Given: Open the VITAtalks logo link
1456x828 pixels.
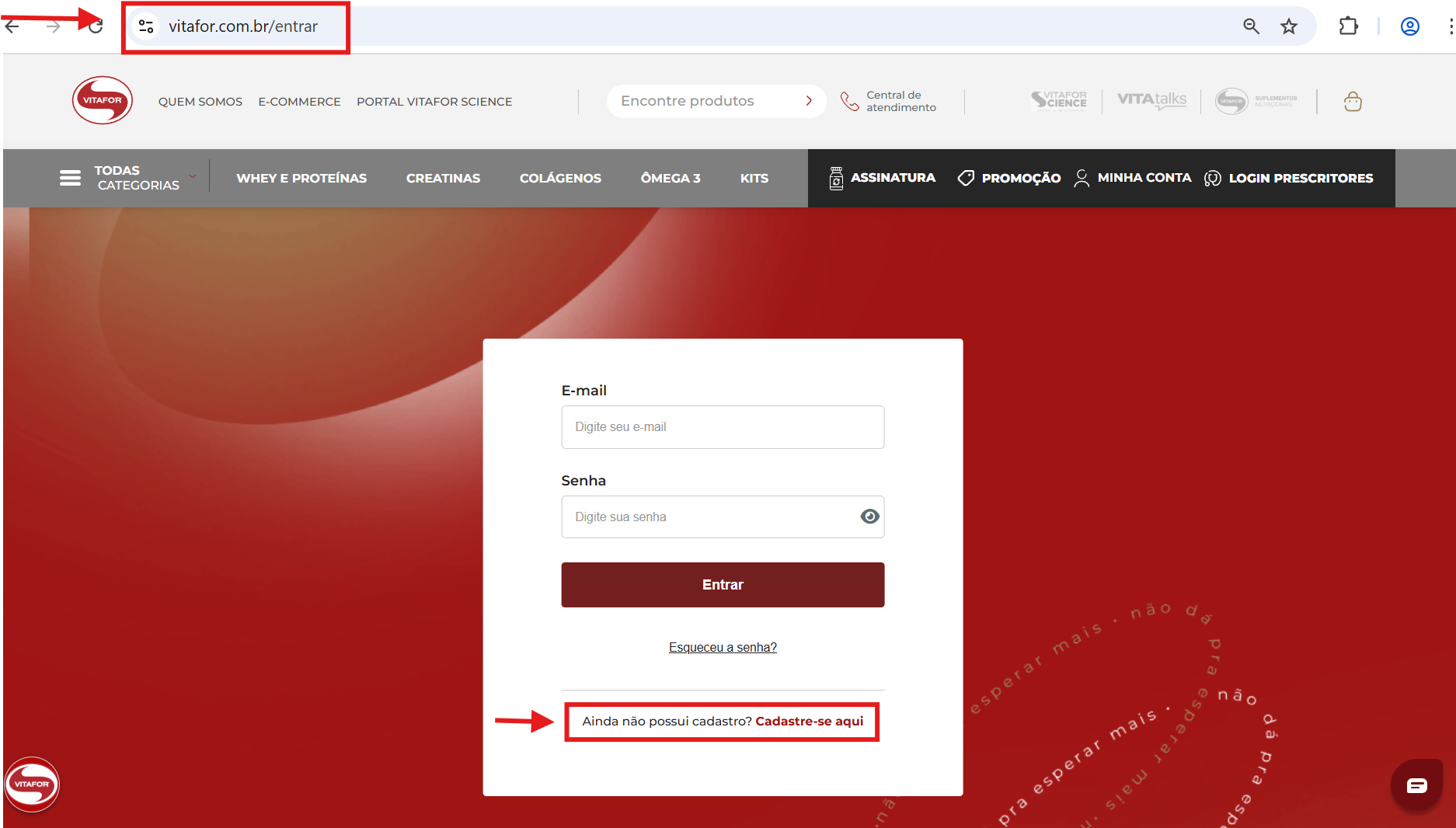Looking at the screenshot, I should point(1151,101).
